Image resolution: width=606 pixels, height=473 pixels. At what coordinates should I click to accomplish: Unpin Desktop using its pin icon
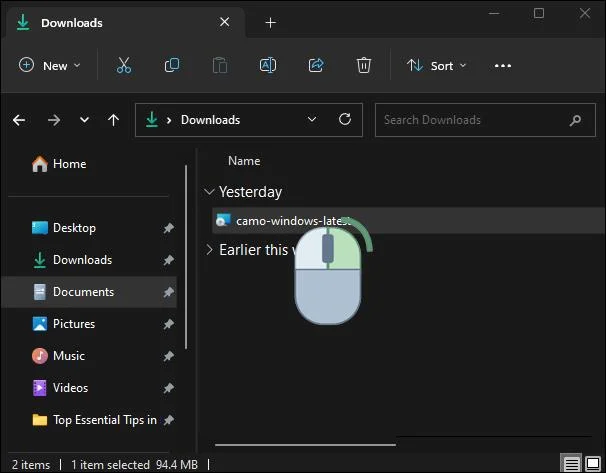[169, 228]
